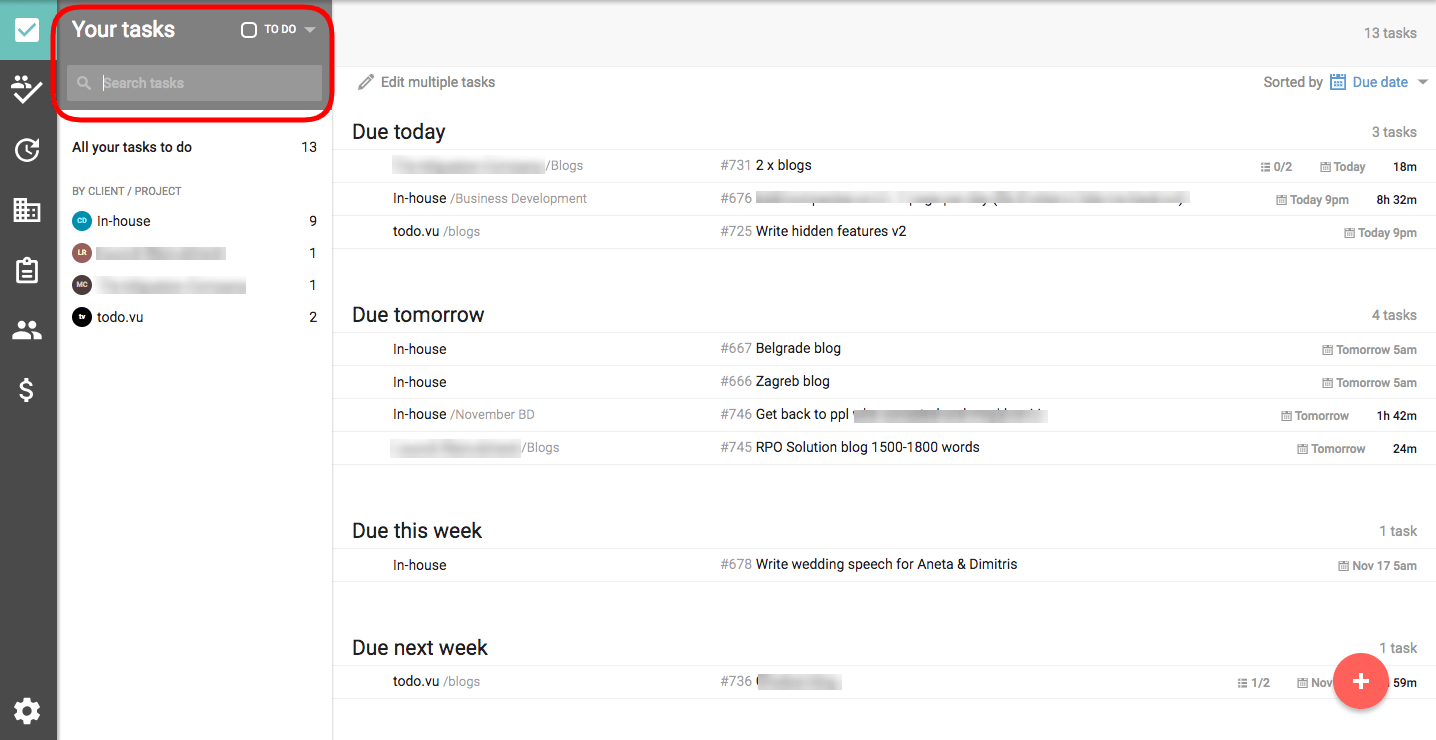Viewport: 1436px width, 740px height.
Task: Open task Belgrade blog
Action: pos(798,348)
